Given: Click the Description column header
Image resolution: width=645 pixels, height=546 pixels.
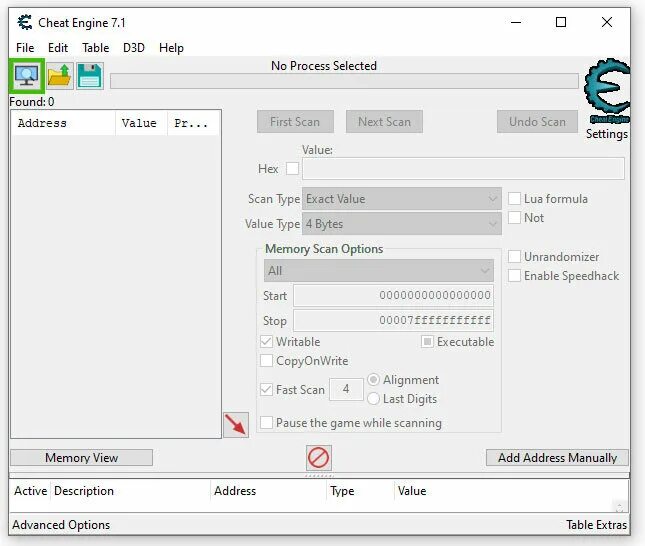Looking at the screenshot, I should coord(131,491).
